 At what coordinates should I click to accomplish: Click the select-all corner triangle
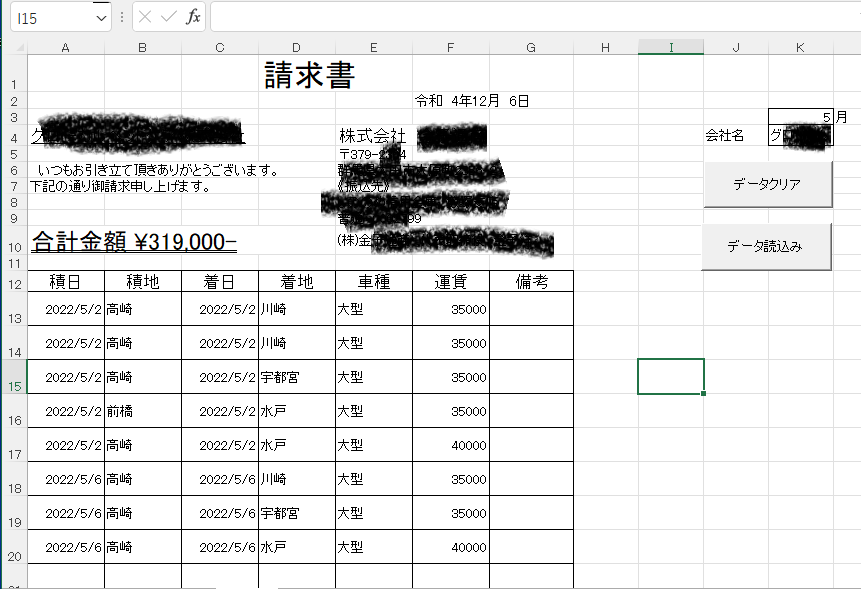point(19,48)
